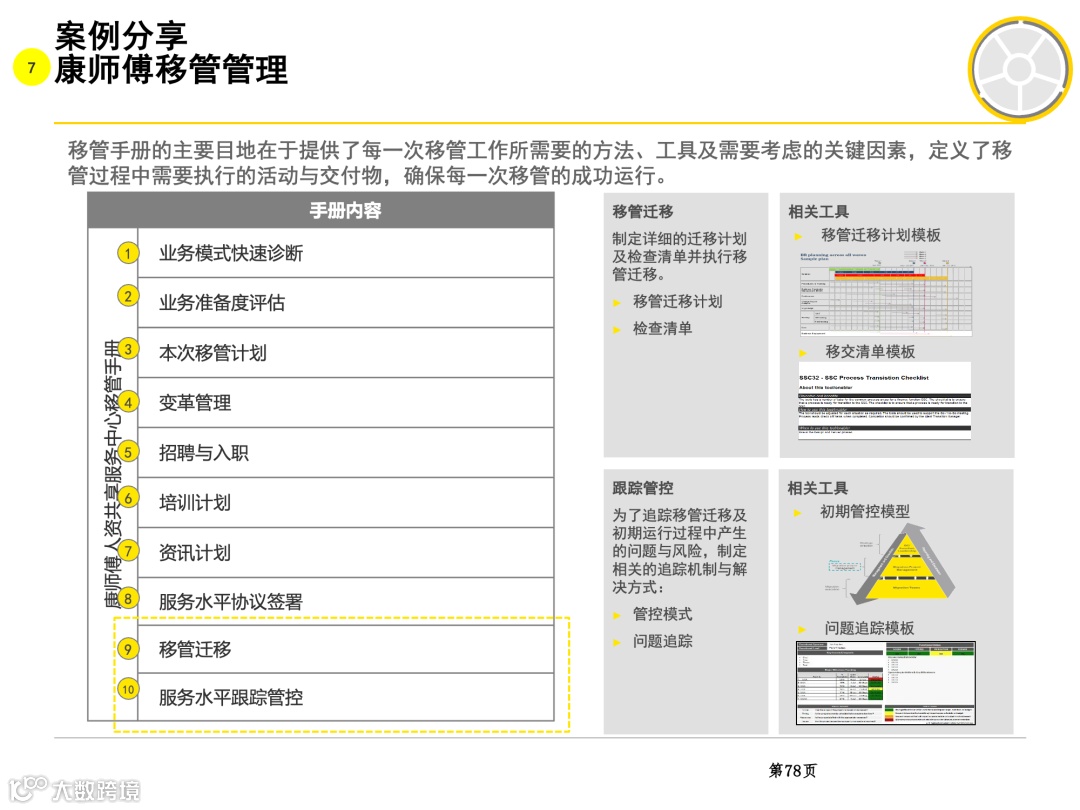The width and height of the screenshot is (1080, 810).
Task: Select the row 培训计划
Action: click(346, 503)
